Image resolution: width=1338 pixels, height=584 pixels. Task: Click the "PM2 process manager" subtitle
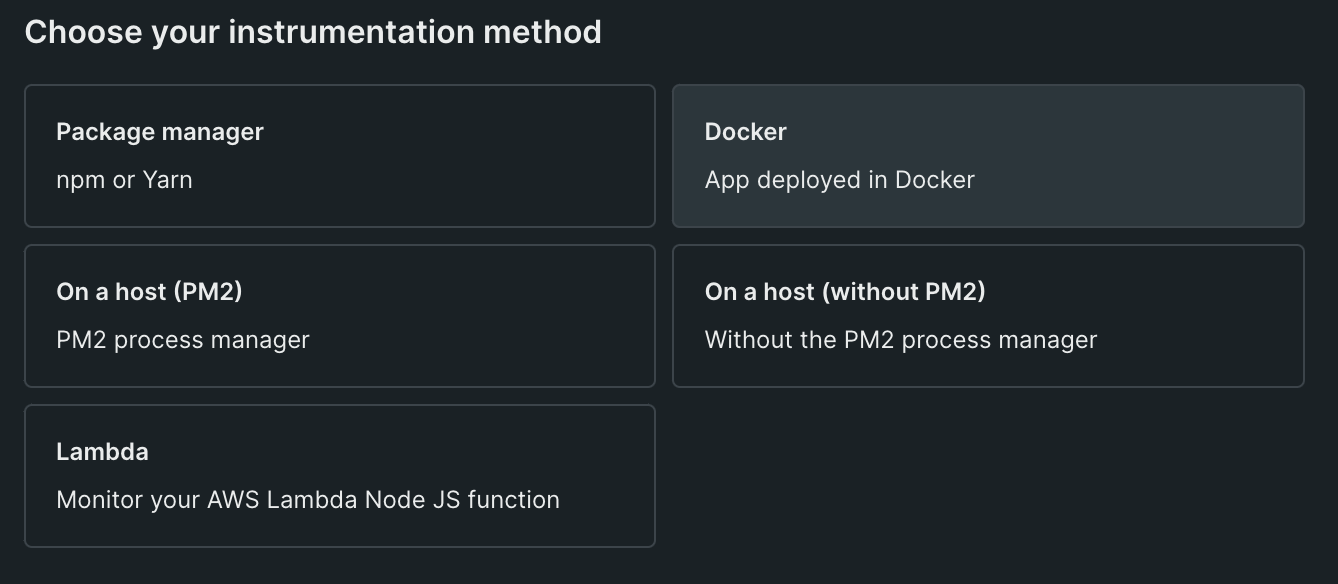(x=183, y=340)
